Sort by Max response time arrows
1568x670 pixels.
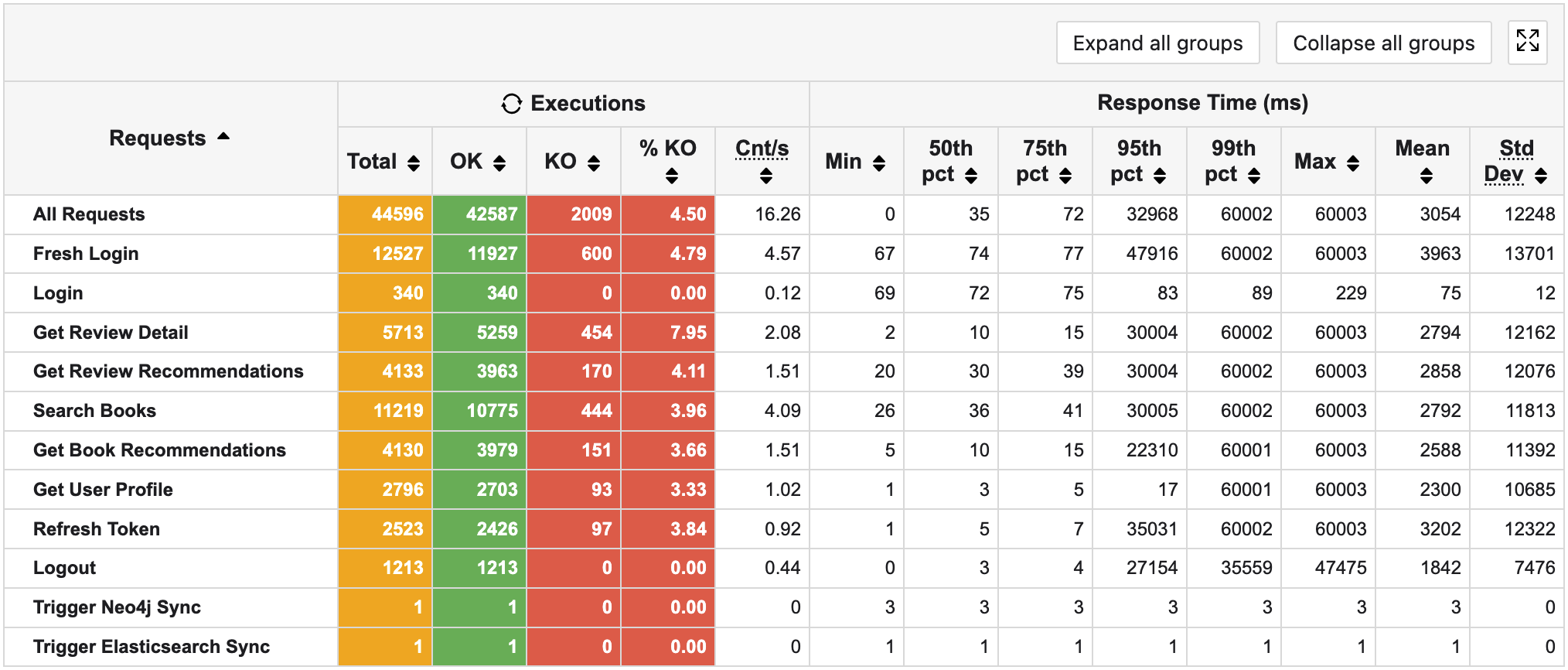1352,162
